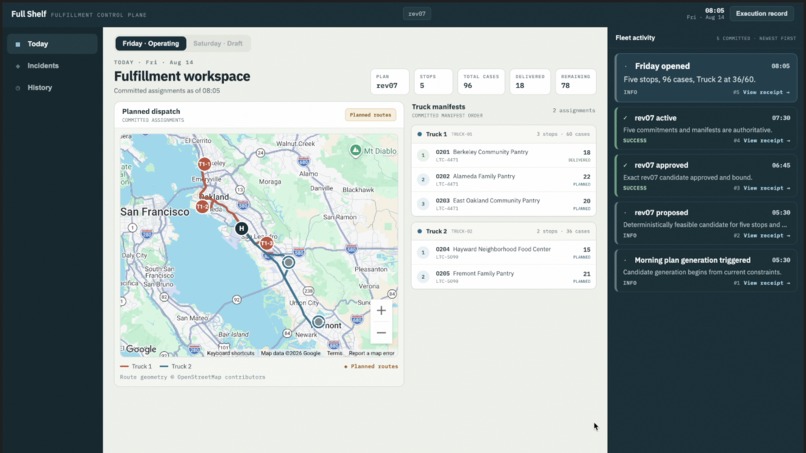
Task: Click the History circle icon in sidebar
Action: pos(18,88)
